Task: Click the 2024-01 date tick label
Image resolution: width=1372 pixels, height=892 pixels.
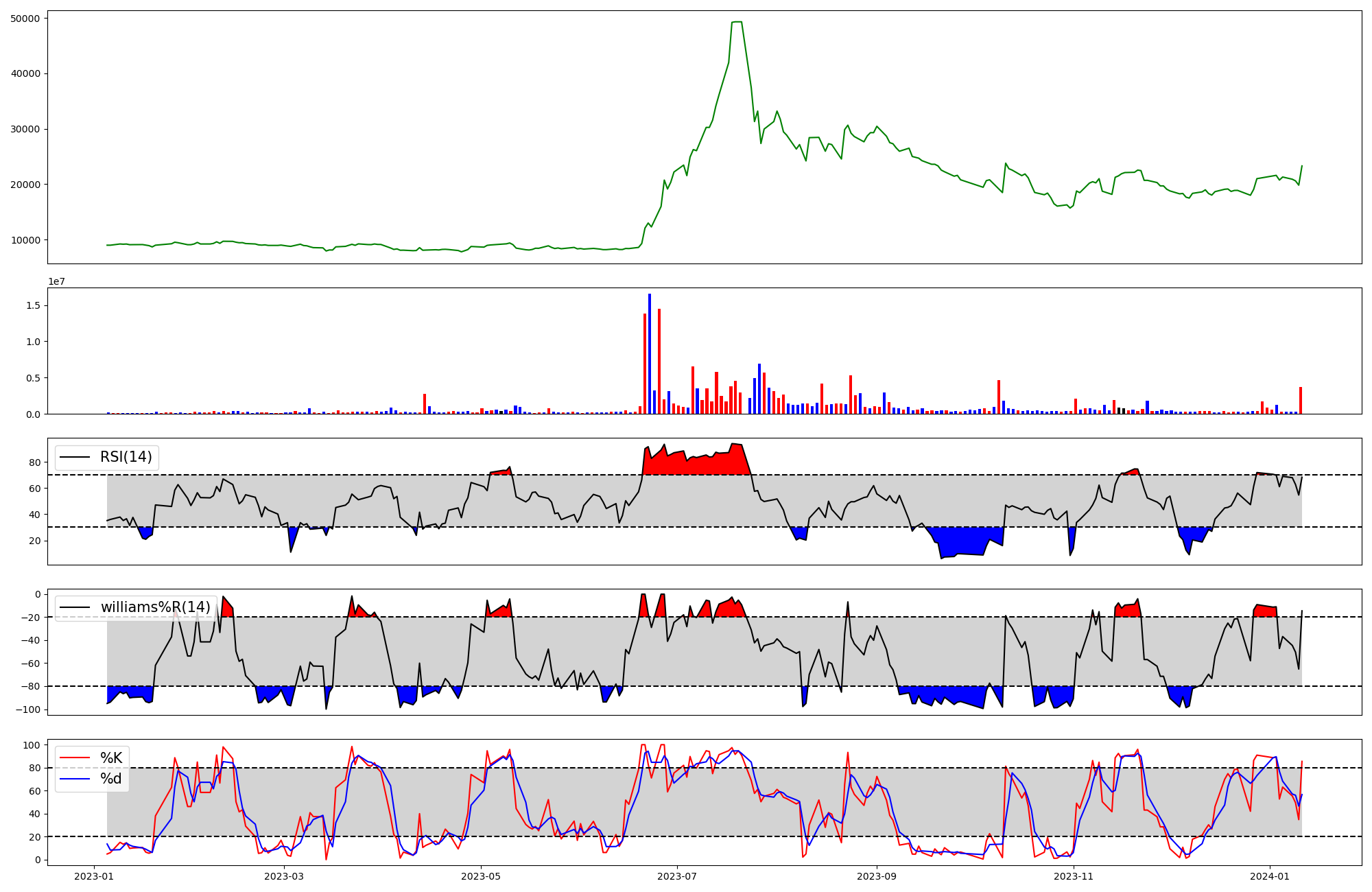Action: [x=1270, y=876]
